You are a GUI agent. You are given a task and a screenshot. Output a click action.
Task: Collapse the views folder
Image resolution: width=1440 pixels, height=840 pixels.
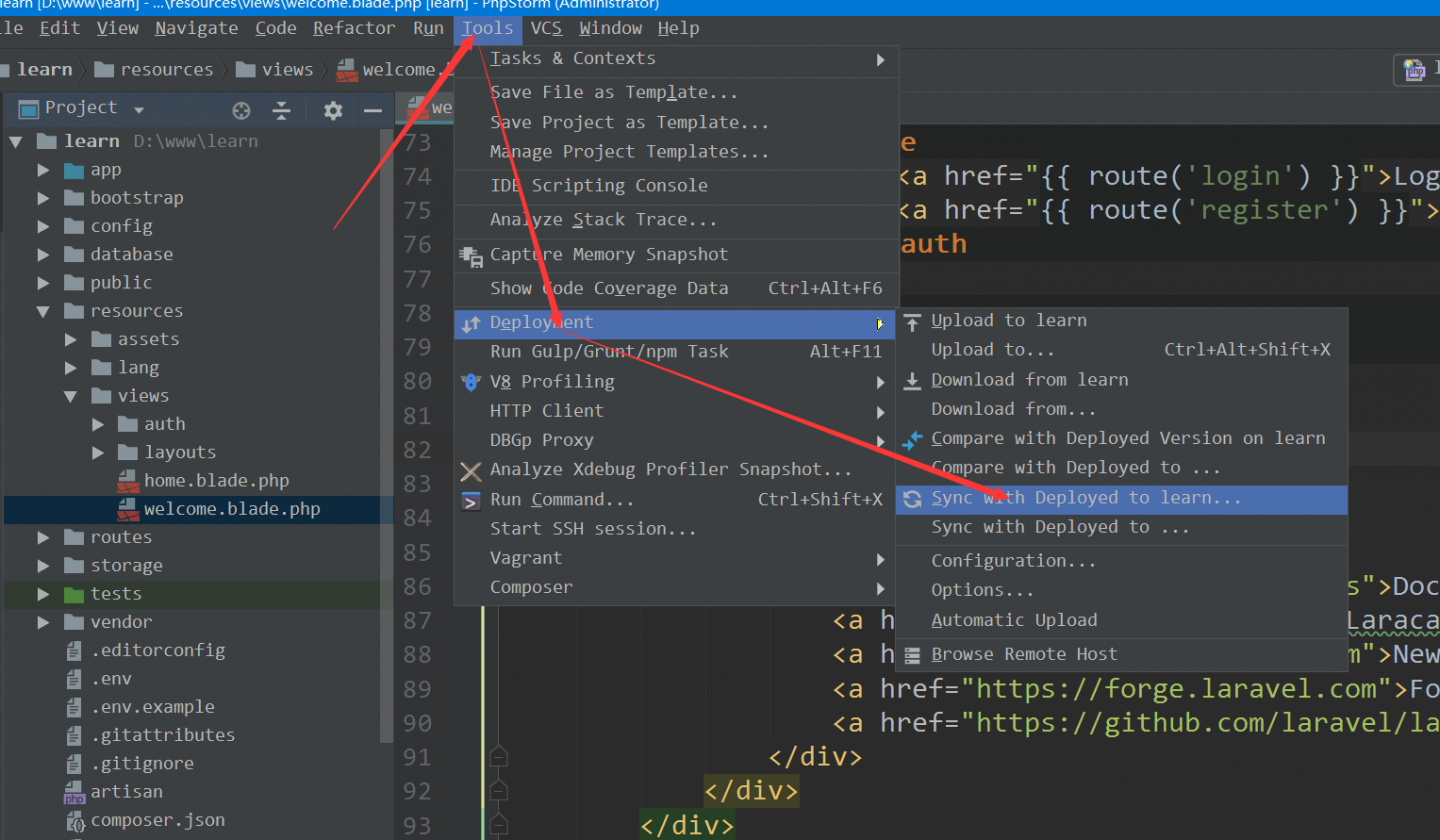pyautogui.click(x=71, y=397)
